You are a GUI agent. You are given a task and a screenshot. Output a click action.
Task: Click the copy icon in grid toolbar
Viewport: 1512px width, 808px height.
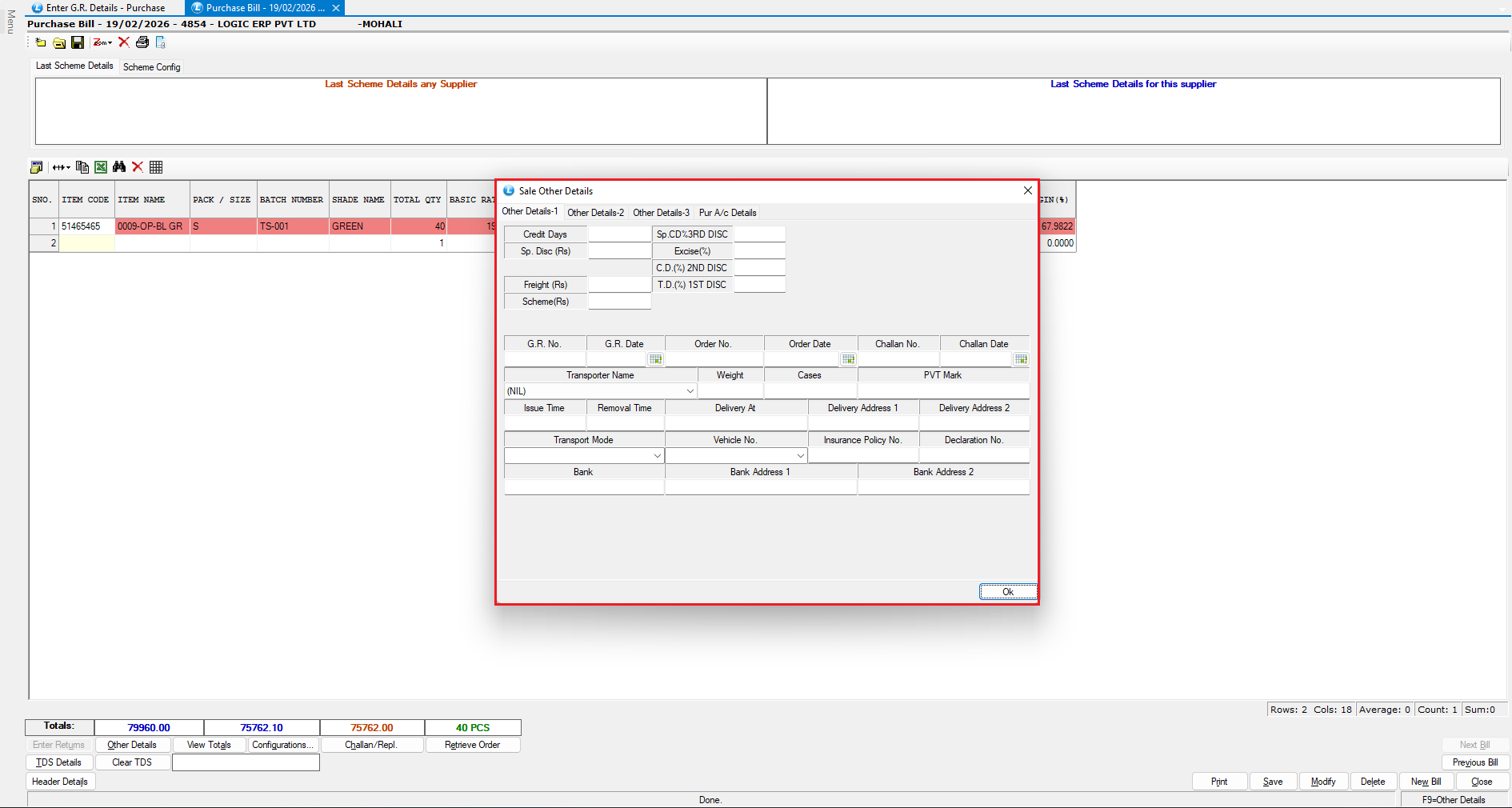coord(82,167)
